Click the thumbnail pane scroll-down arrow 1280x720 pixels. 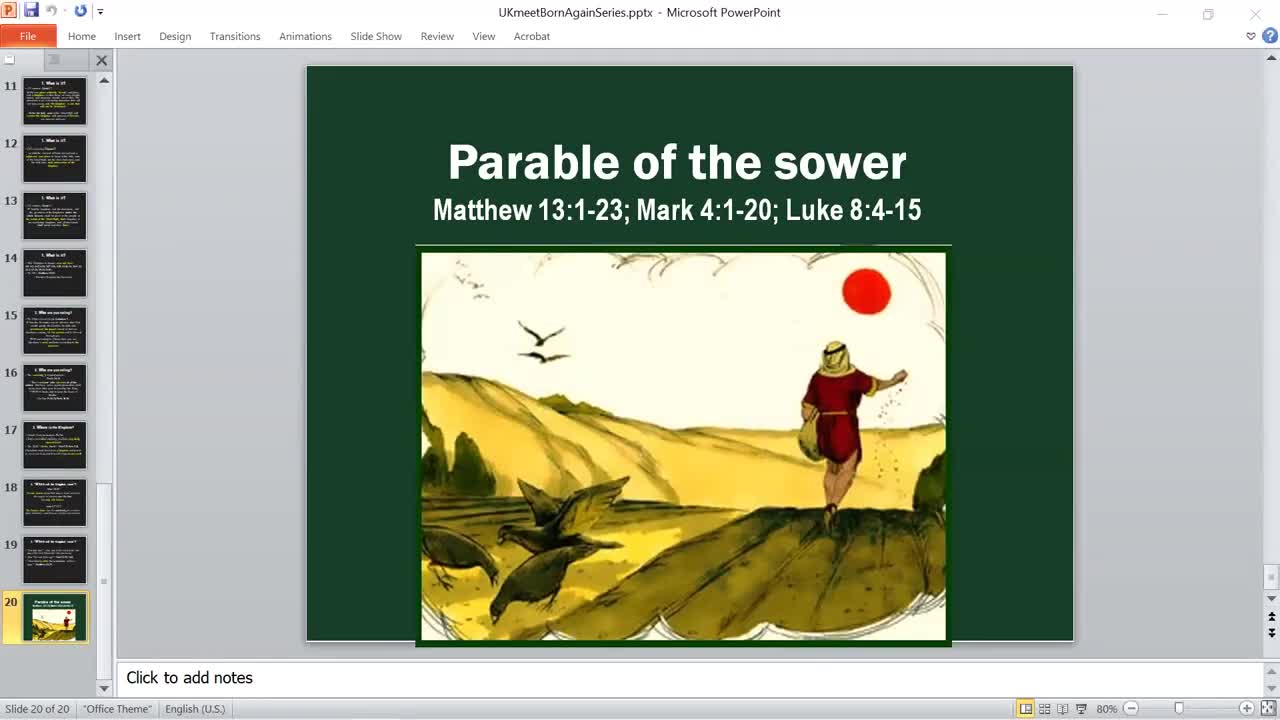(104, 688)
